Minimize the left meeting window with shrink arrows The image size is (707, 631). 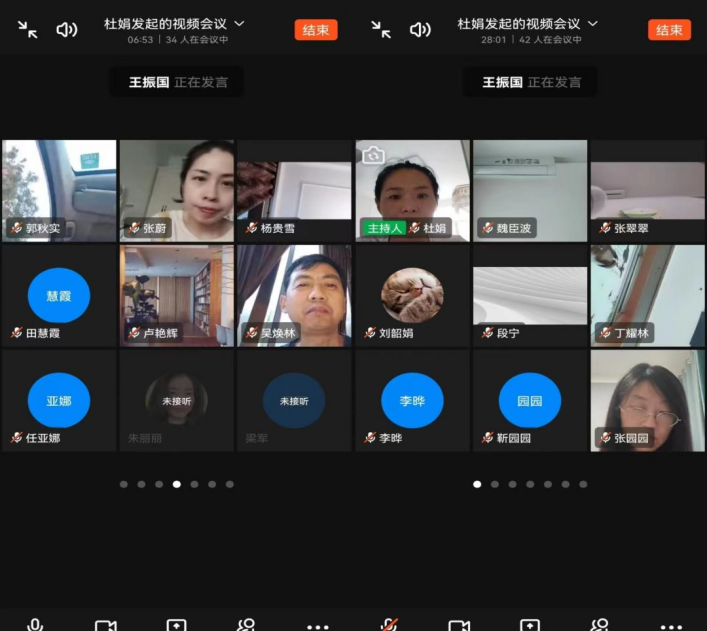[28, 30]
